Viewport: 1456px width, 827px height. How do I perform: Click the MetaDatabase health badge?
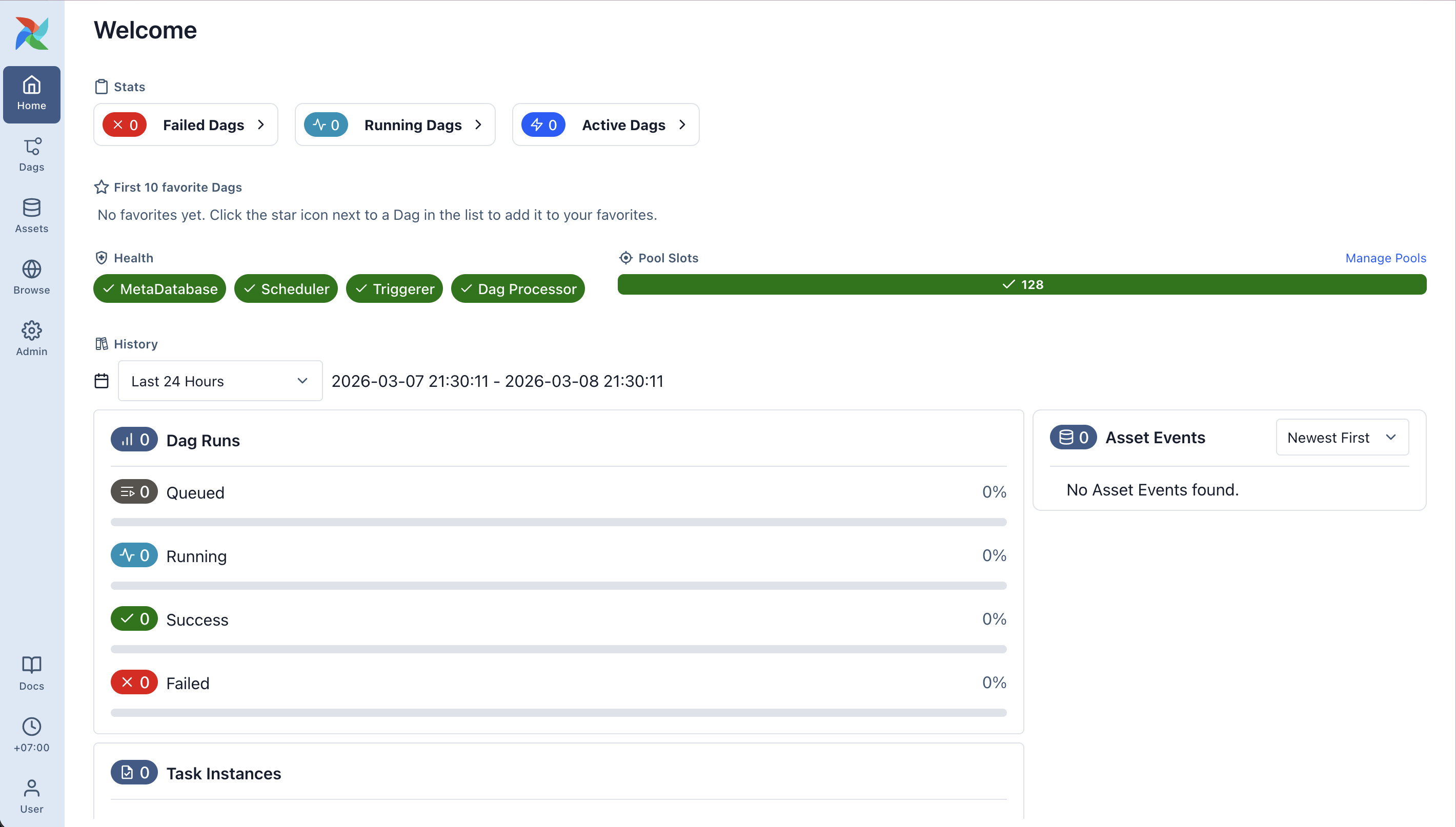point(159,288)
